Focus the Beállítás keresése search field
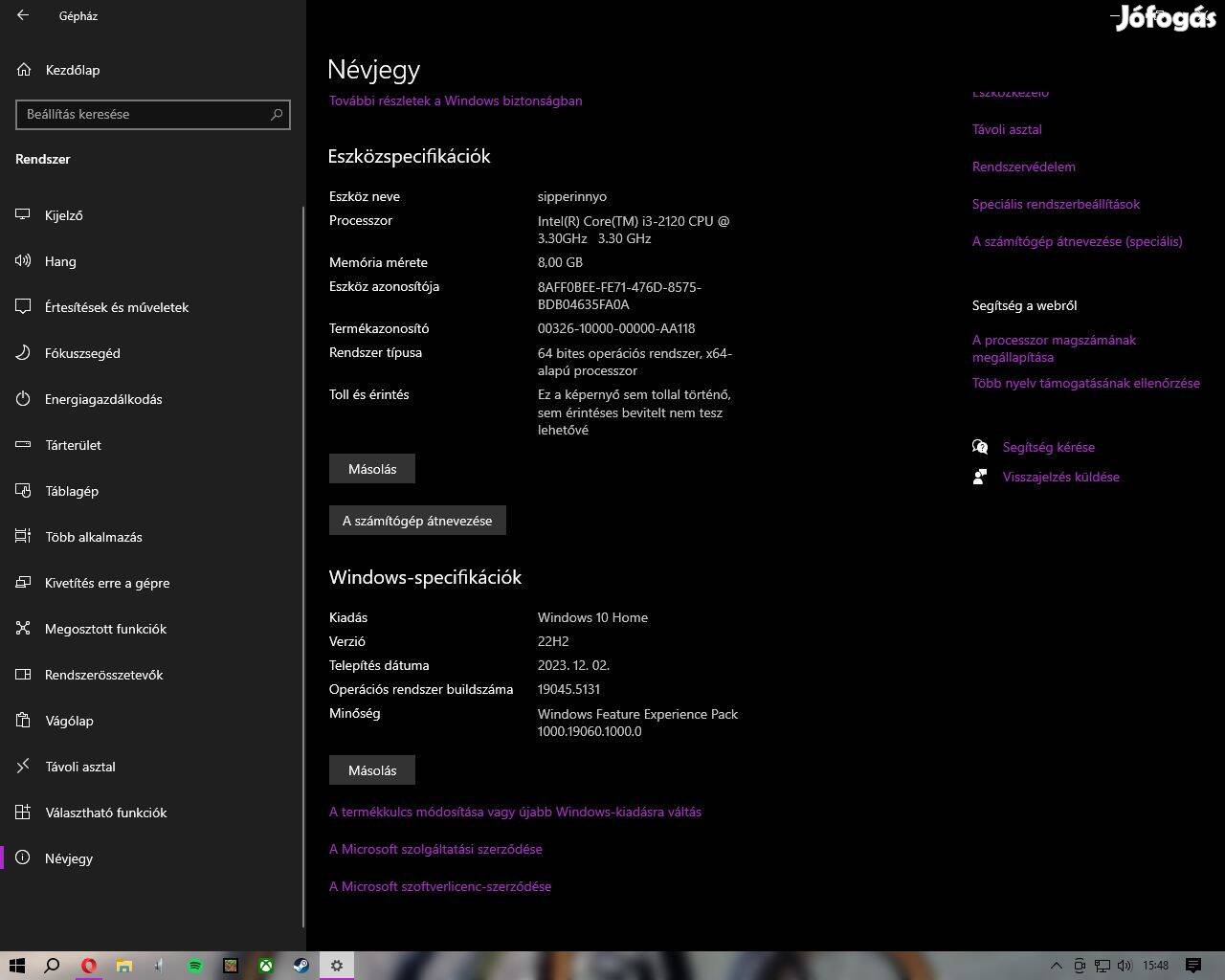Viewport: 1225px width, 980px height. coord(153,114)
